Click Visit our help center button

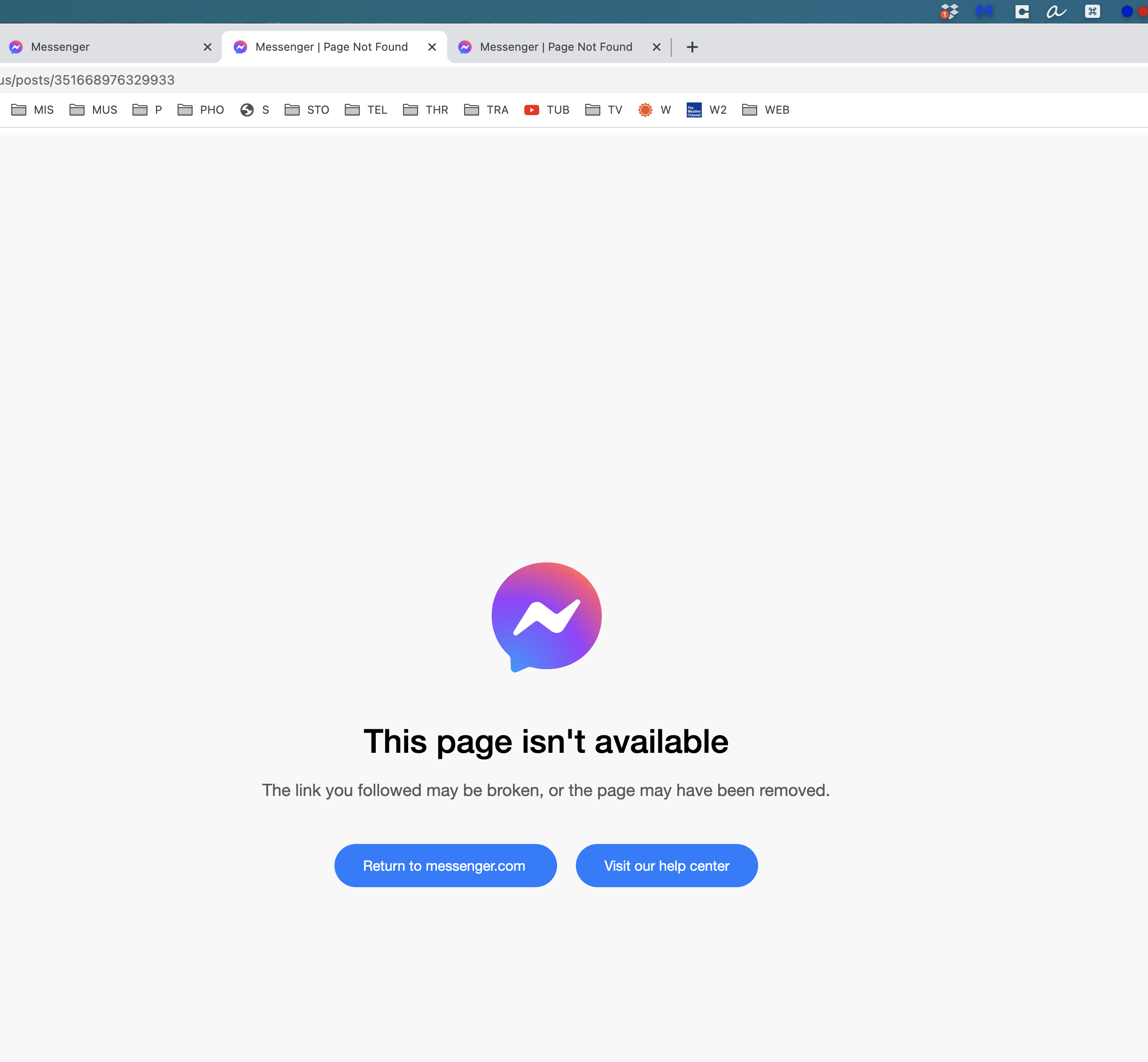tap(667, 866)
